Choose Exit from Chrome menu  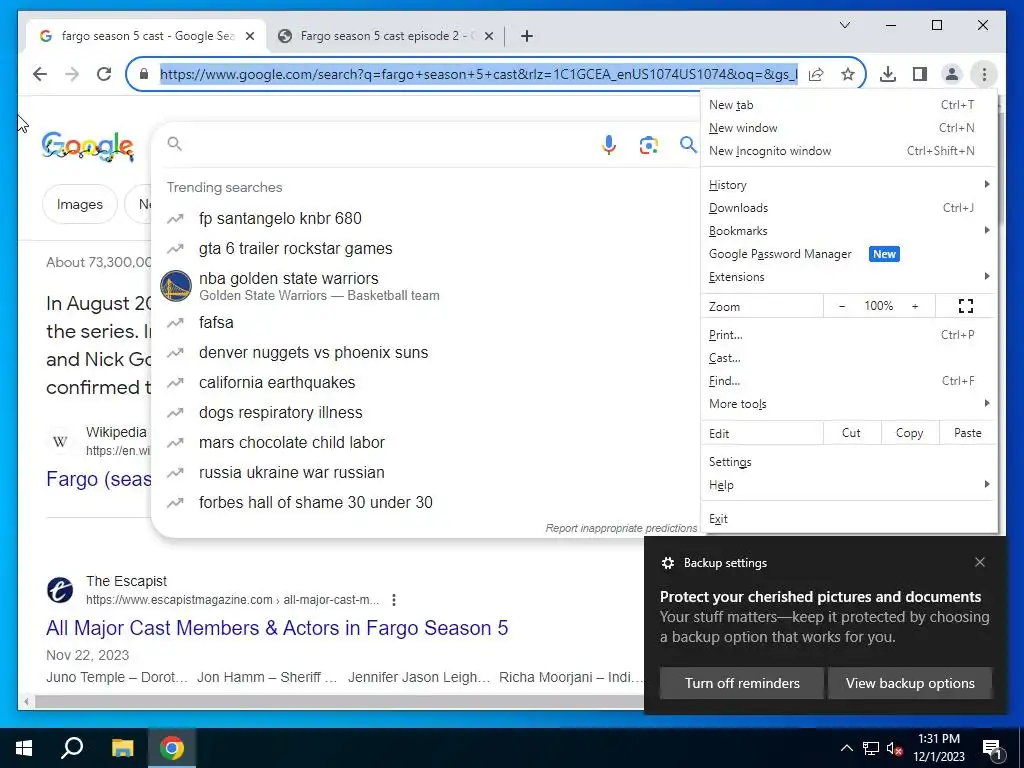(849, 519)
